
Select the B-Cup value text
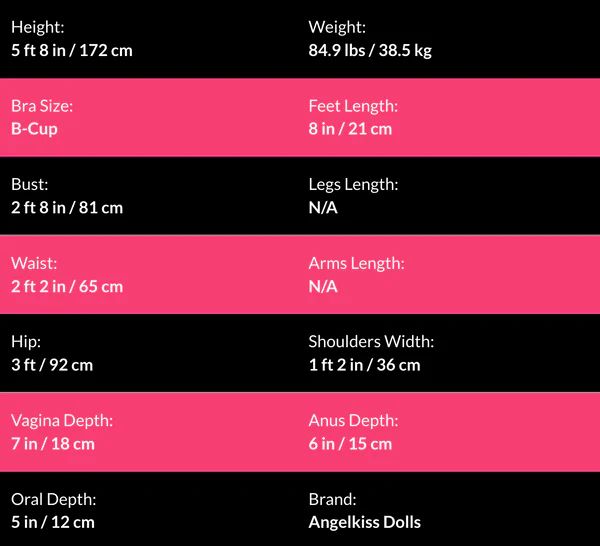click(x=34, y=129)
